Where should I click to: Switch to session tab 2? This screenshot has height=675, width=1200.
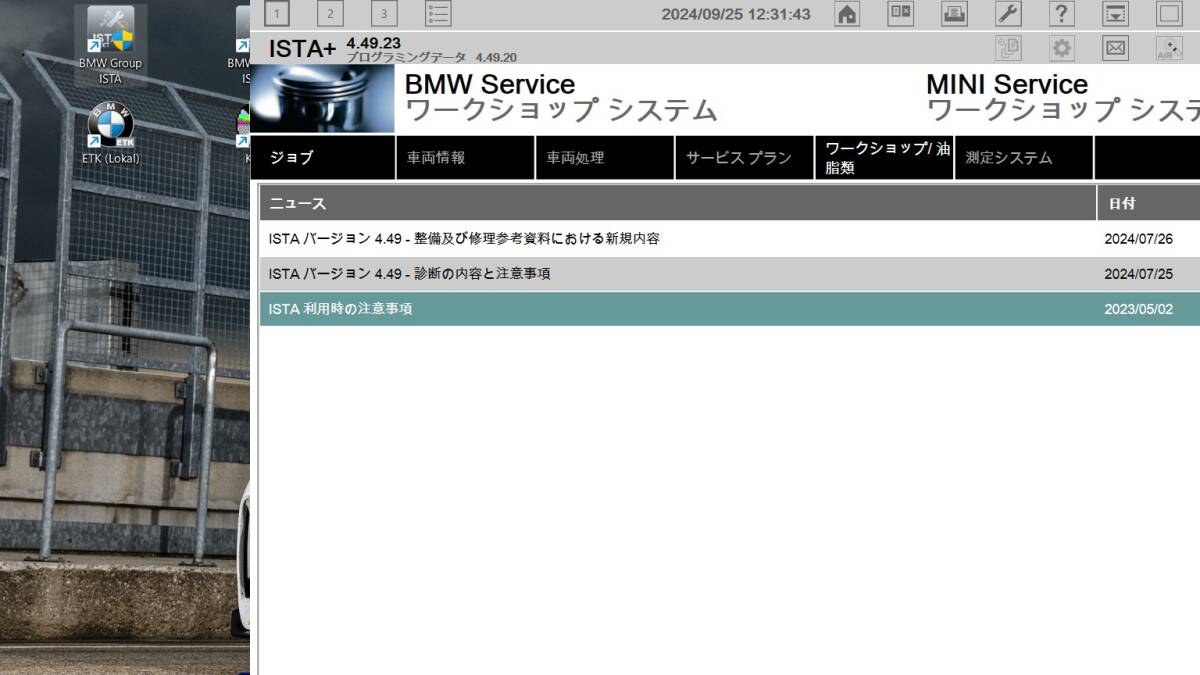click(x=330, y=13)
